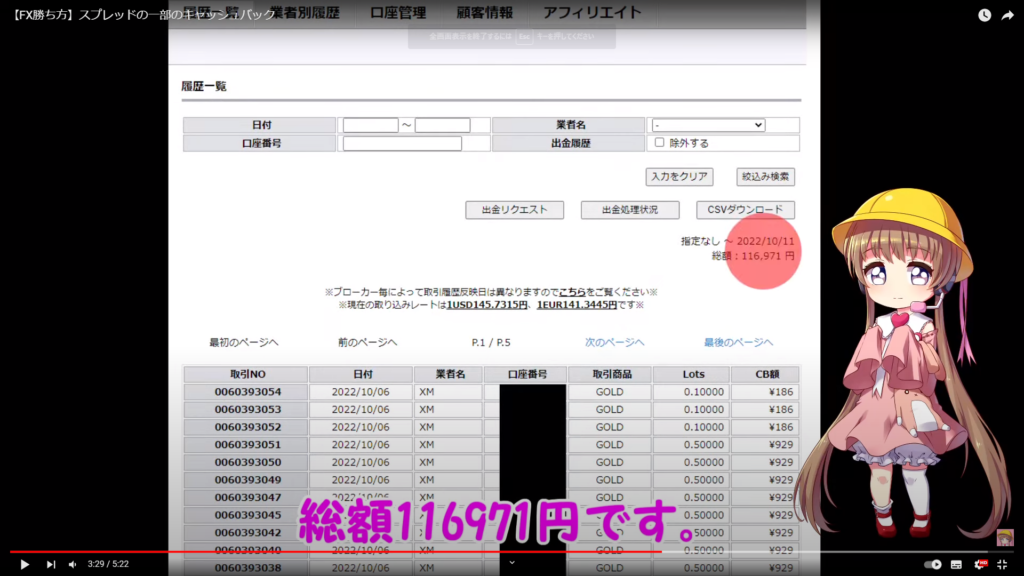This screenshot has width=1024, height=576.
Task: Click the 入力をクリア button
Action: tap(679, 176)
